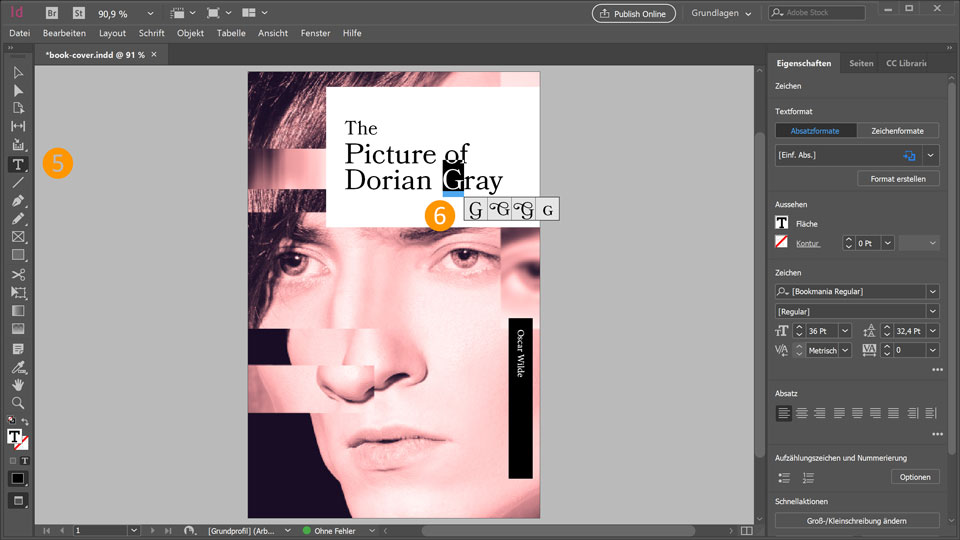Screen dimensions: 960x540
Task: Open the Ohne Fehler preflight dropdown
Action: pyautogui.click(x=371, y=531)
